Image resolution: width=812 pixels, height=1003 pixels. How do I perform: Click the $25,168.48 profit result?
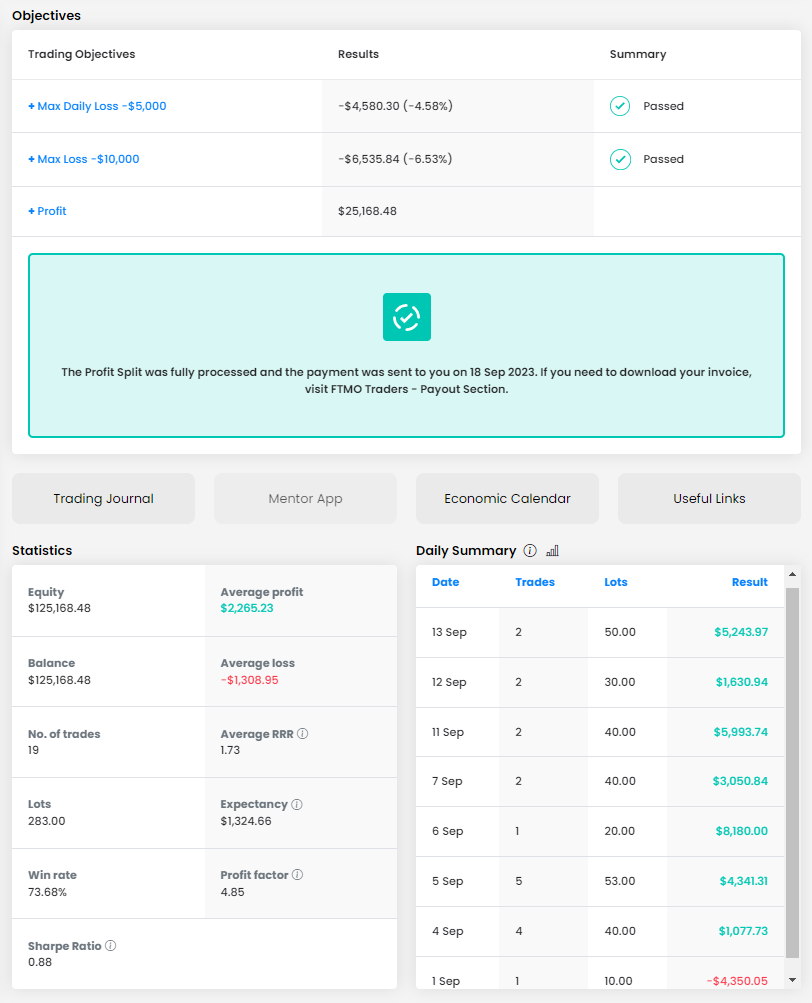[x=367, y=211]
